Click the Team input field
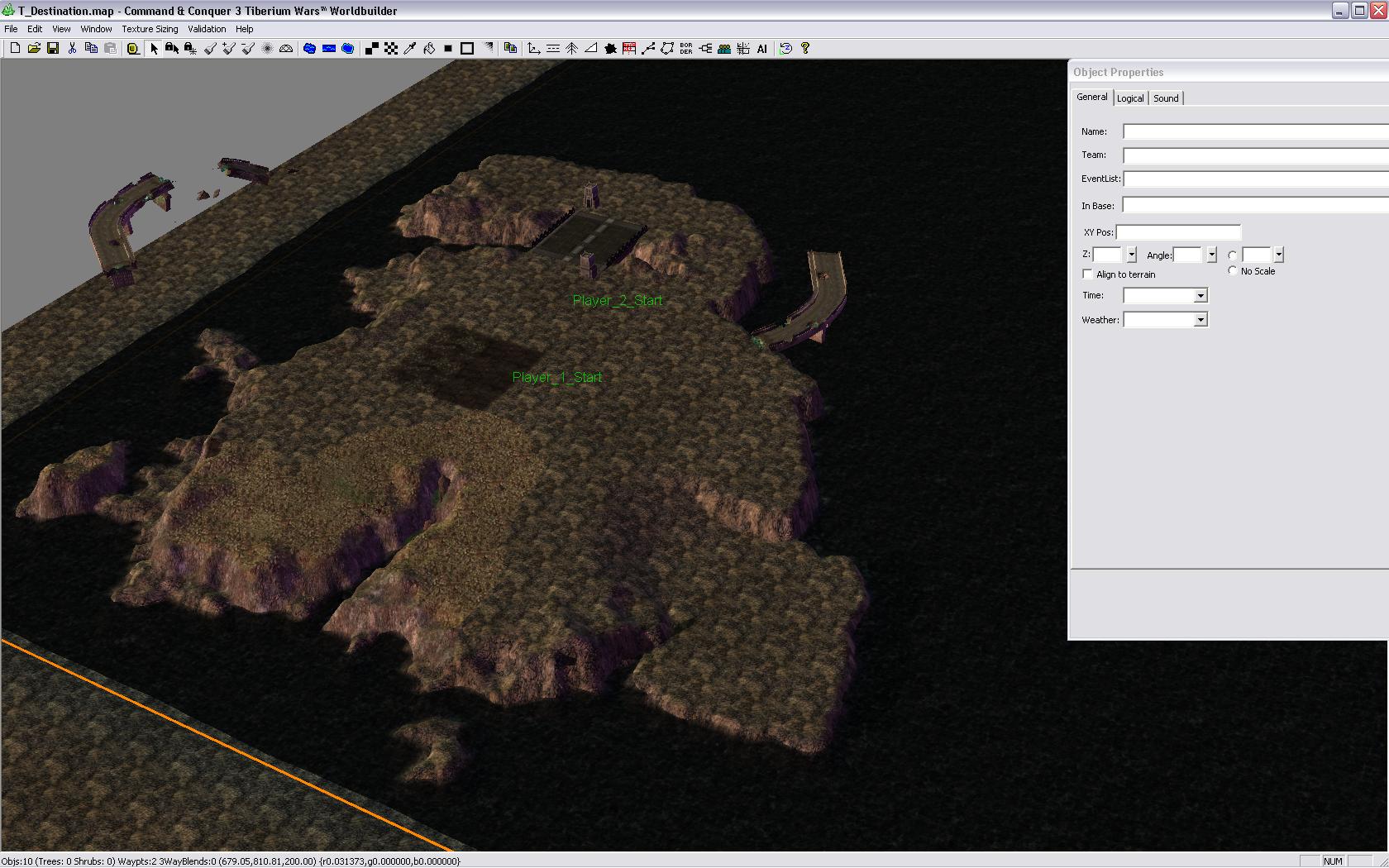The height and width of the screenshot is (868, 1389). click(x=1256, y=155)
